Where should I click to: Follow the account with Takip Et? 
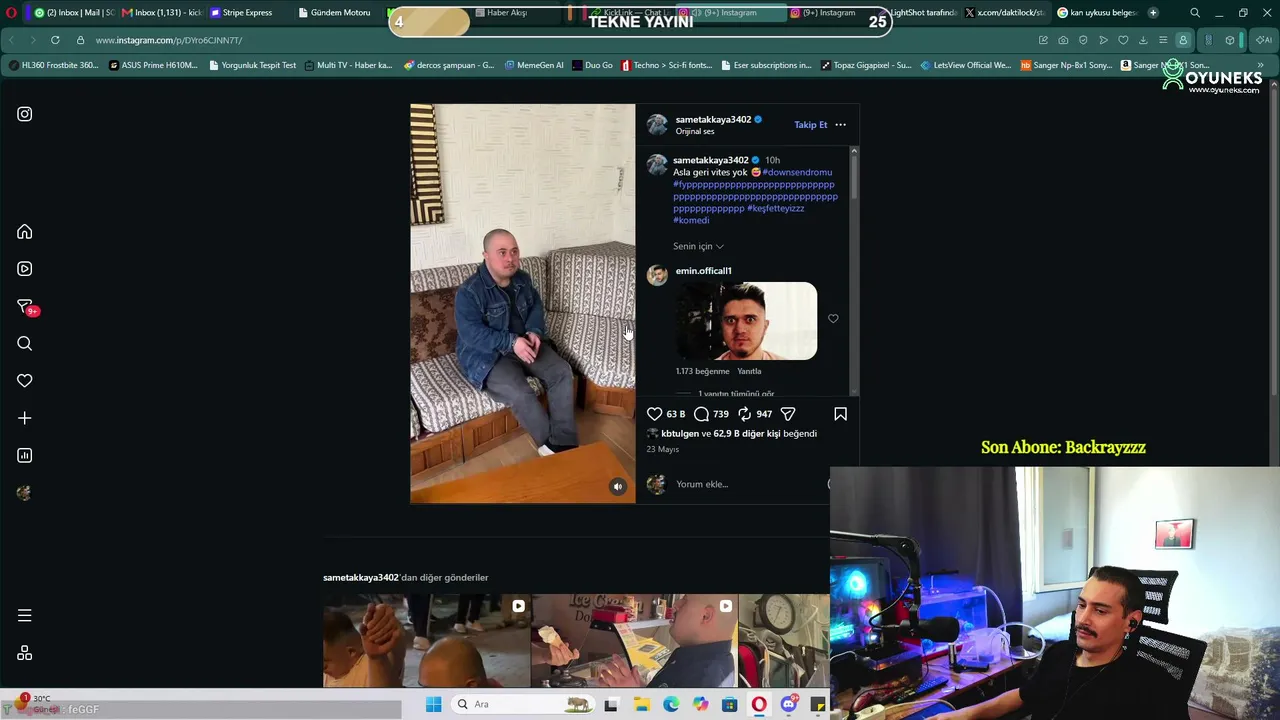coord(811,125)
